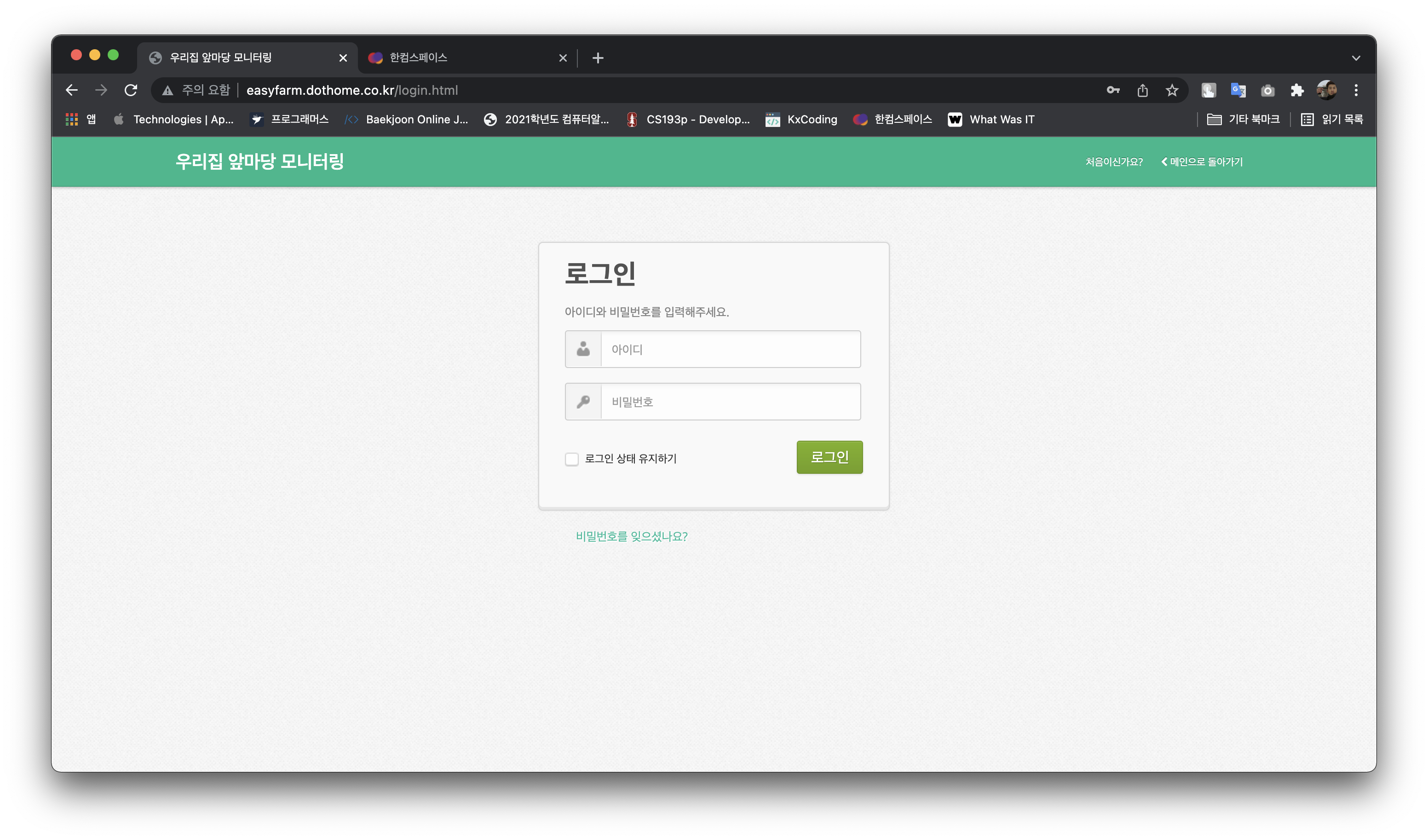Click 메인으로 돌아가기 in the header

pos(1203,161)
